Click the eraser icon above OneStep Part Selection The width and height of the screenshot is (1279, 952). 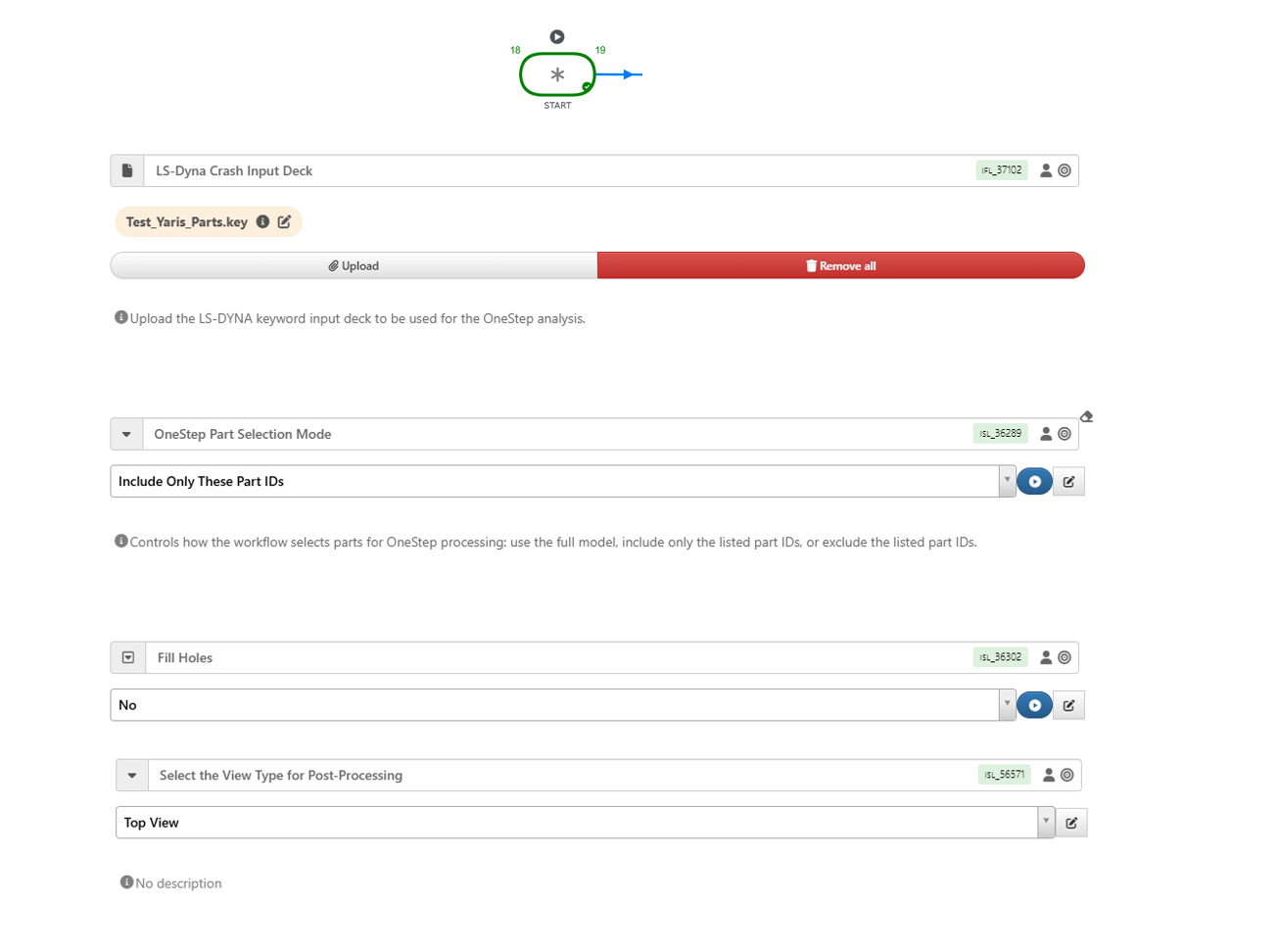tap(1086, 416)
